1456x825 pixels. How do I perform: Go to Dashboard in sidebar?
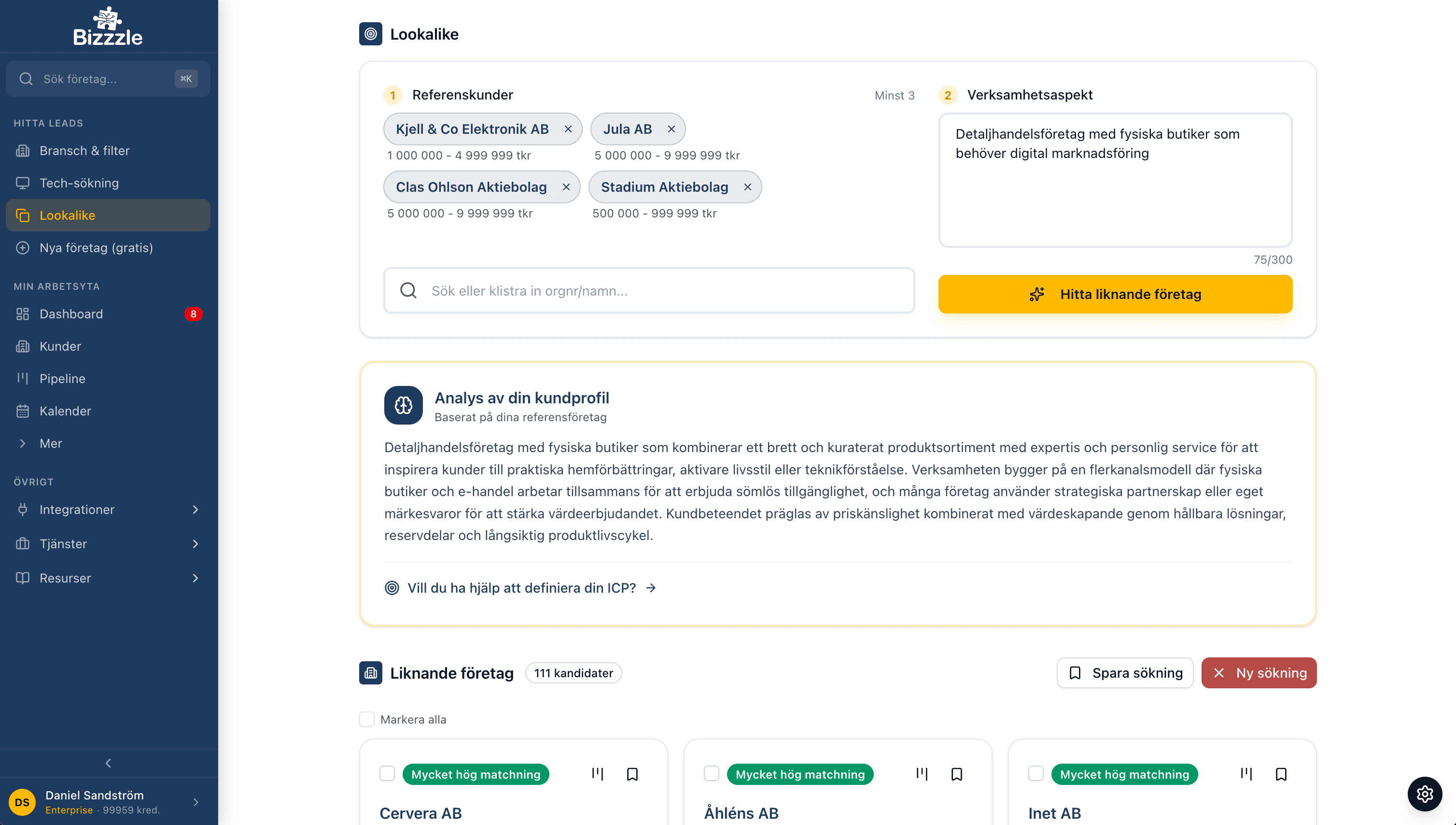71,314
